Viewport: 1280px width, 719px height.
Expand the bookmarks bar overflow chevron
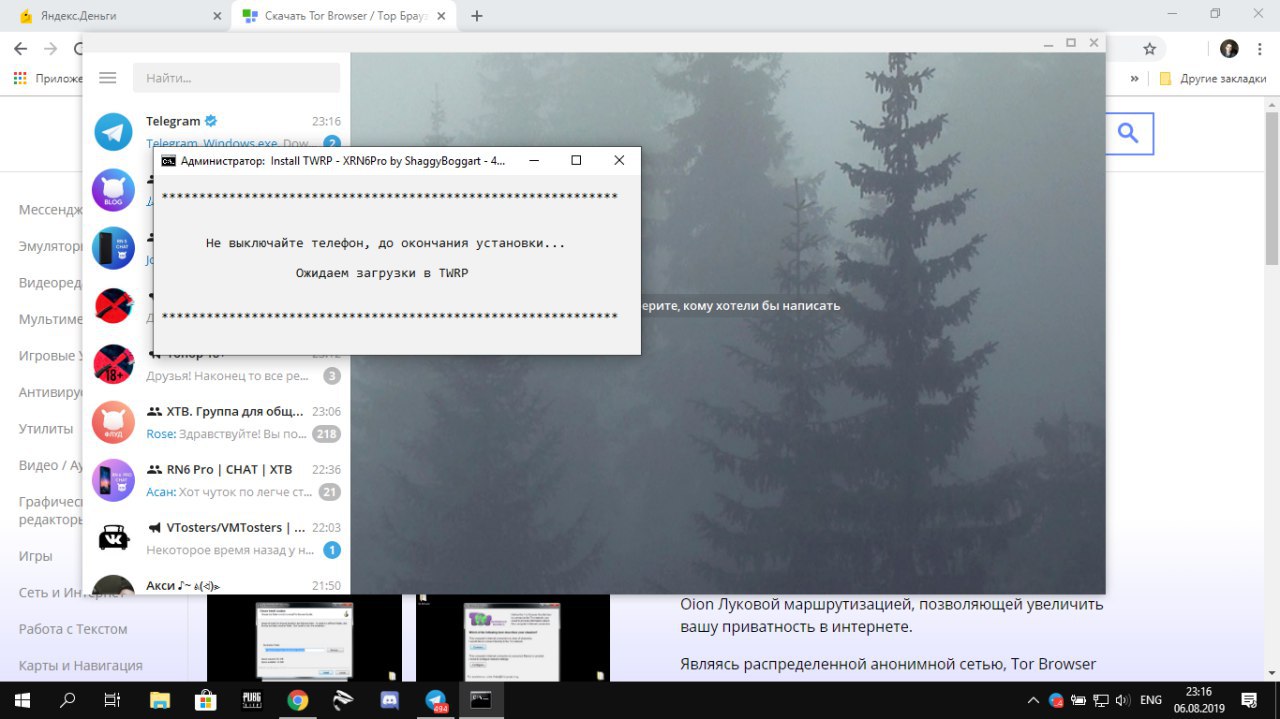coord(1135,78)
